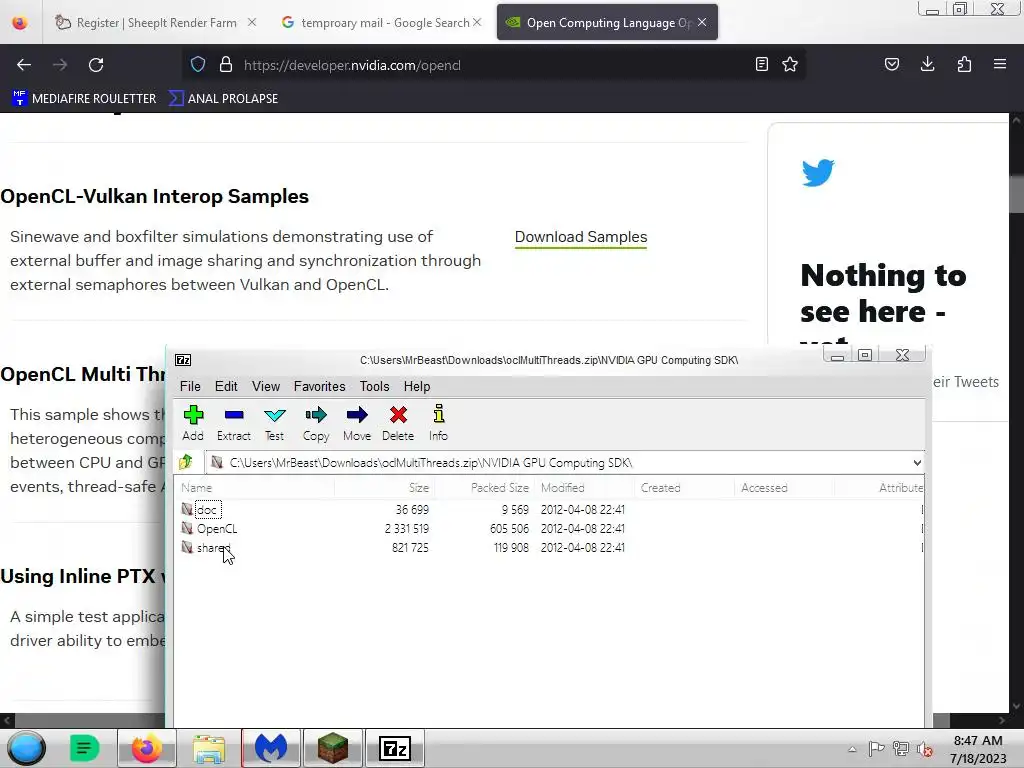Bookmark this page with the star icon
1024x768 pixels.
[x=790, y=64]
